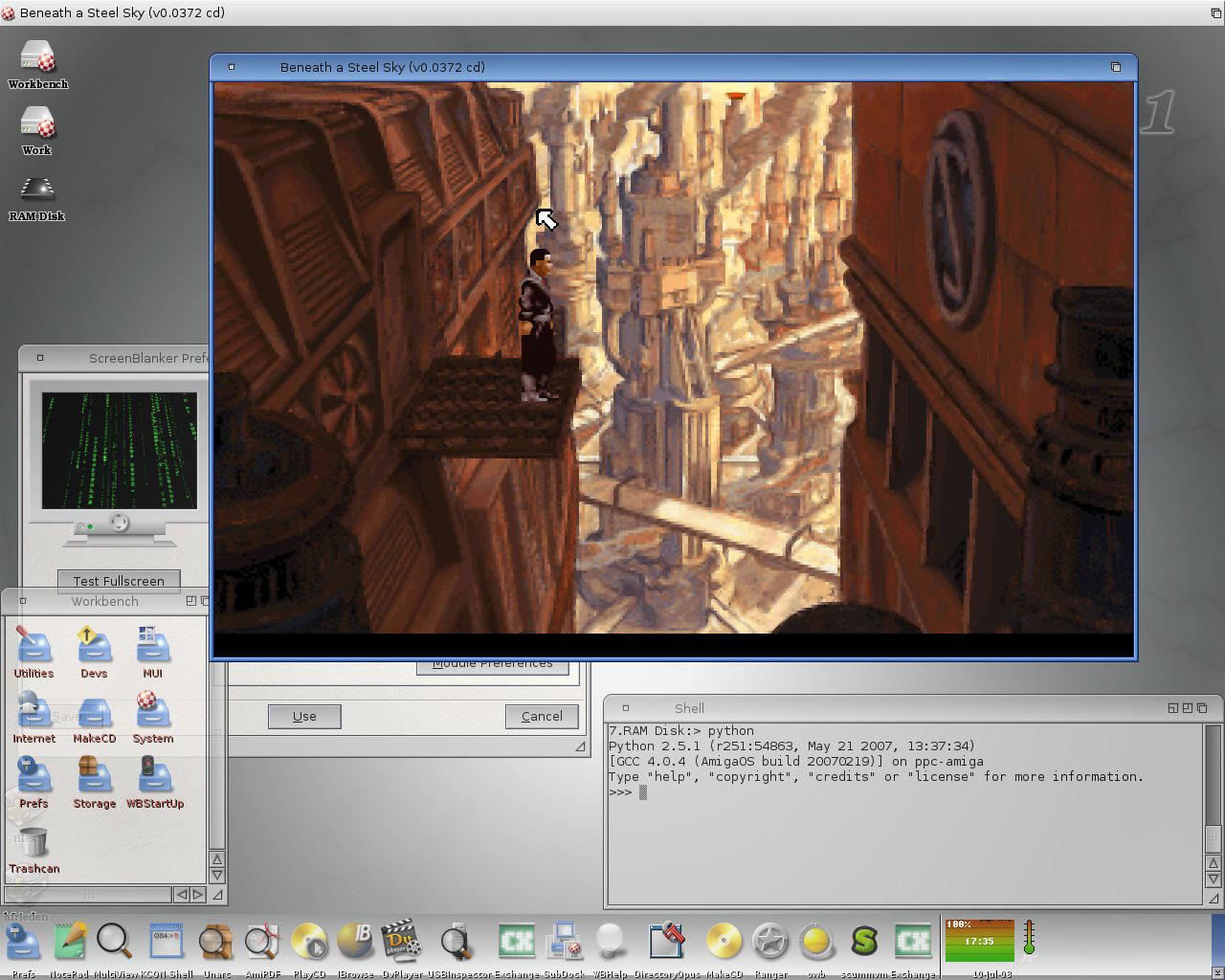The width and height of the screenshot is (1225, 980).
Task: Start DvPlayer from the dock
Action: pyautogui.click(x=402, y=942)
